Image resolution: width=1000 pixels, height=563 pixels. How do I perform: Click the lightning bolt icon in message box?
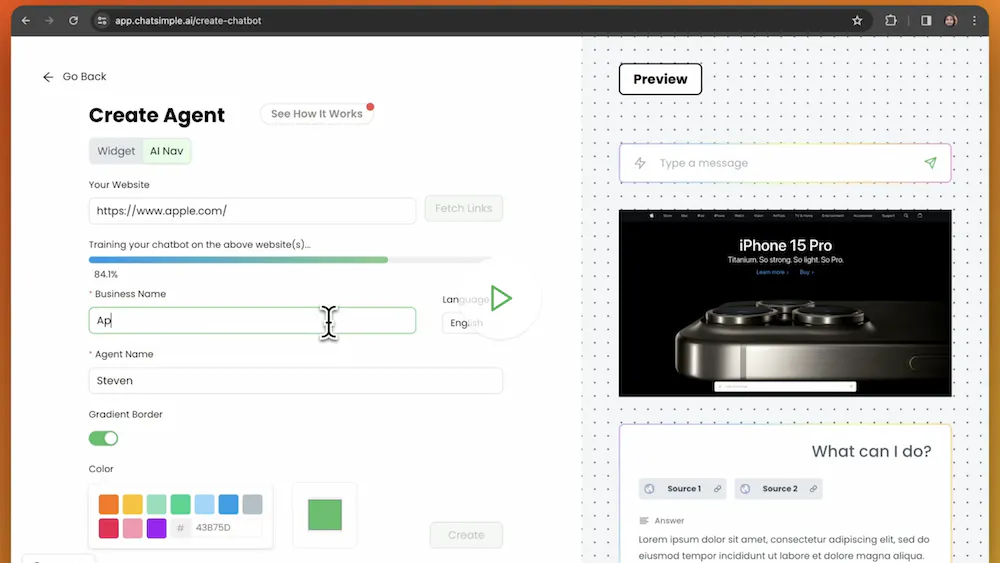pos(640,163)
